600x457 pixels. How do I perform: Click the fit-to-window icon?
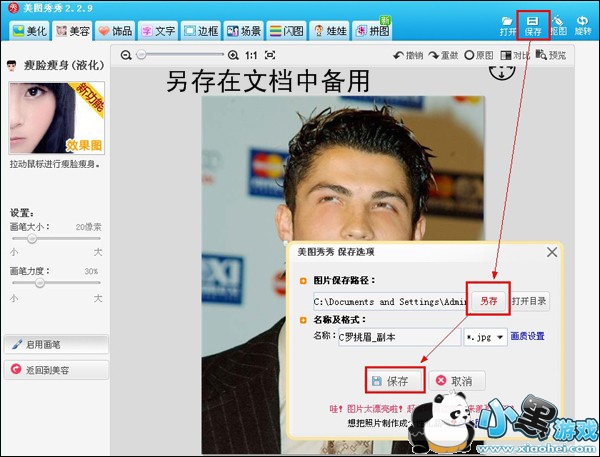[x=270, y=55]
